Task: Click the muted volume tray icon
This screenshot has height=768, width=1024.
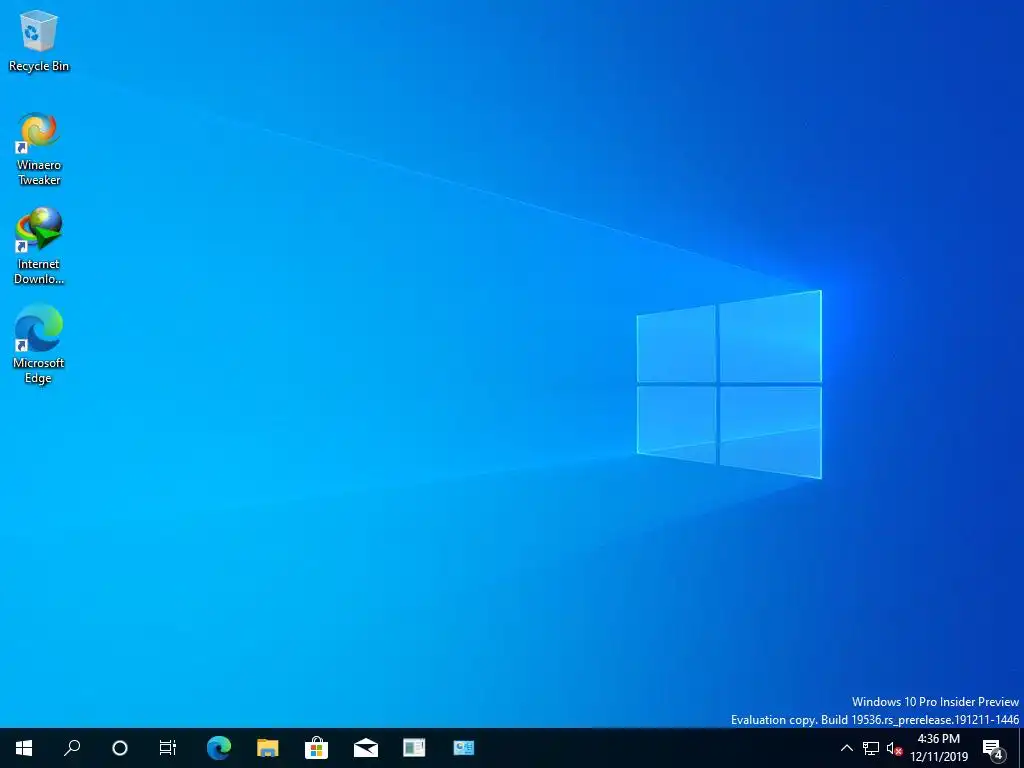Action: [894, 748]
